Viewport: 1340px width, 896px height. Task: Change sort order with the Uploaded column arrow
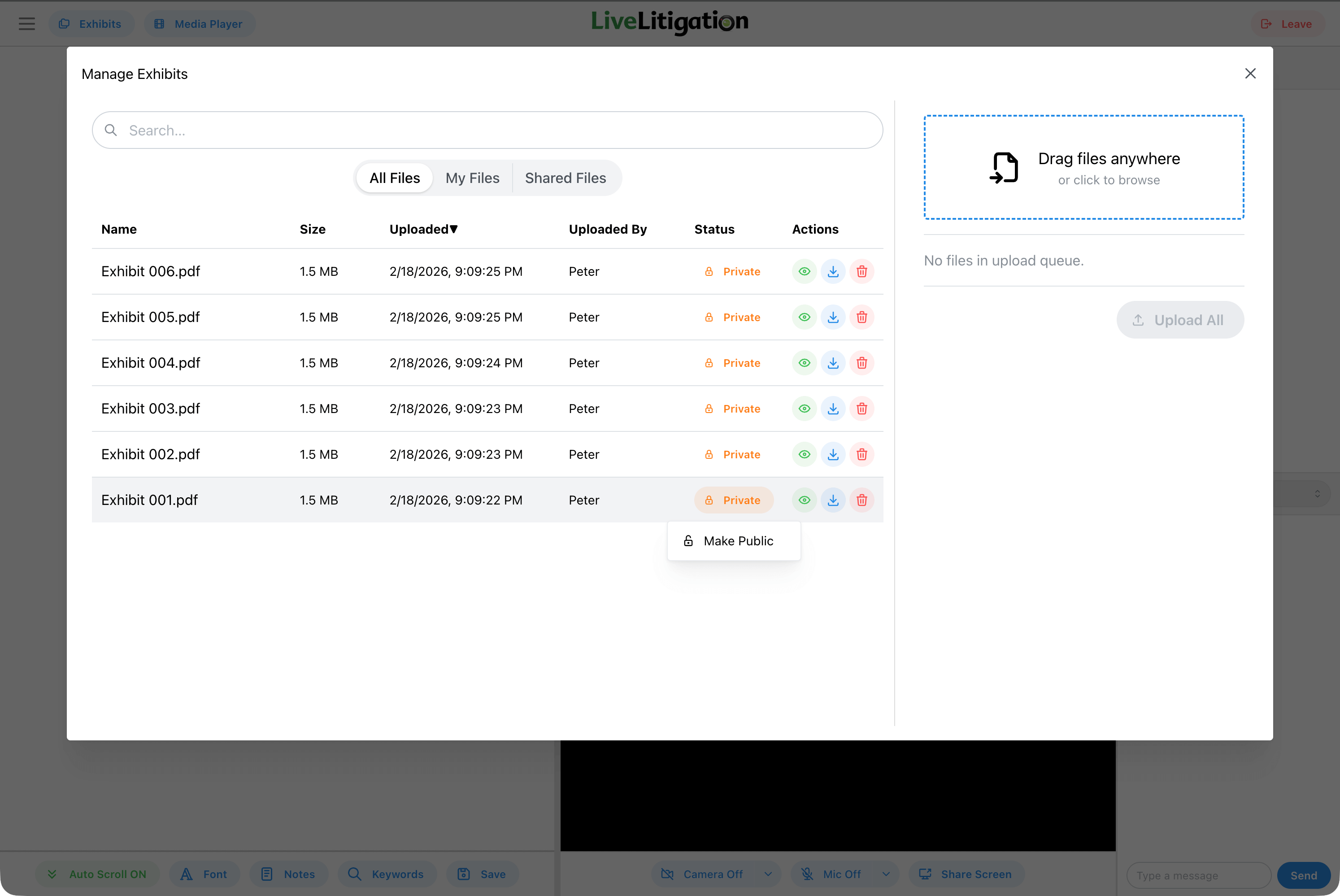point(454,229)
